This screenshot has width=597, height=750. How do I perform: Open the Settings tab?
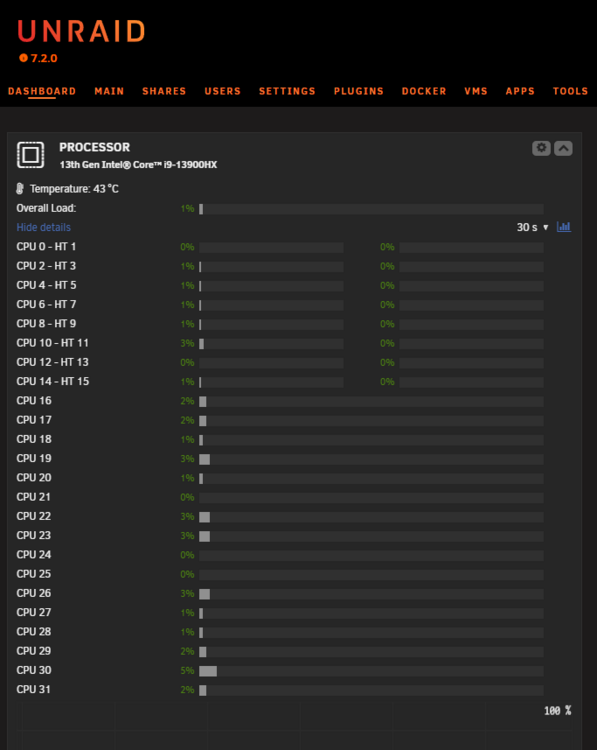(x=287, y=91)
